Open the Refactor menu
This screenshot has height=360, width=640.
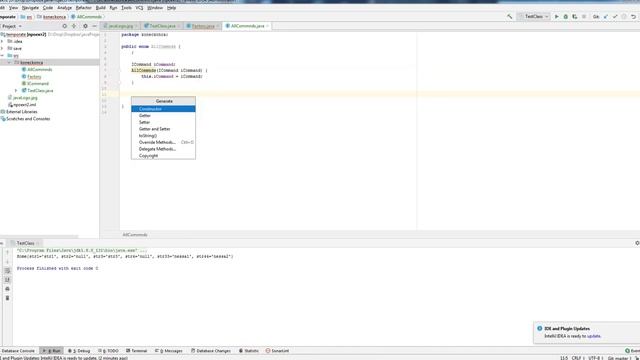(x=84, y=8)
